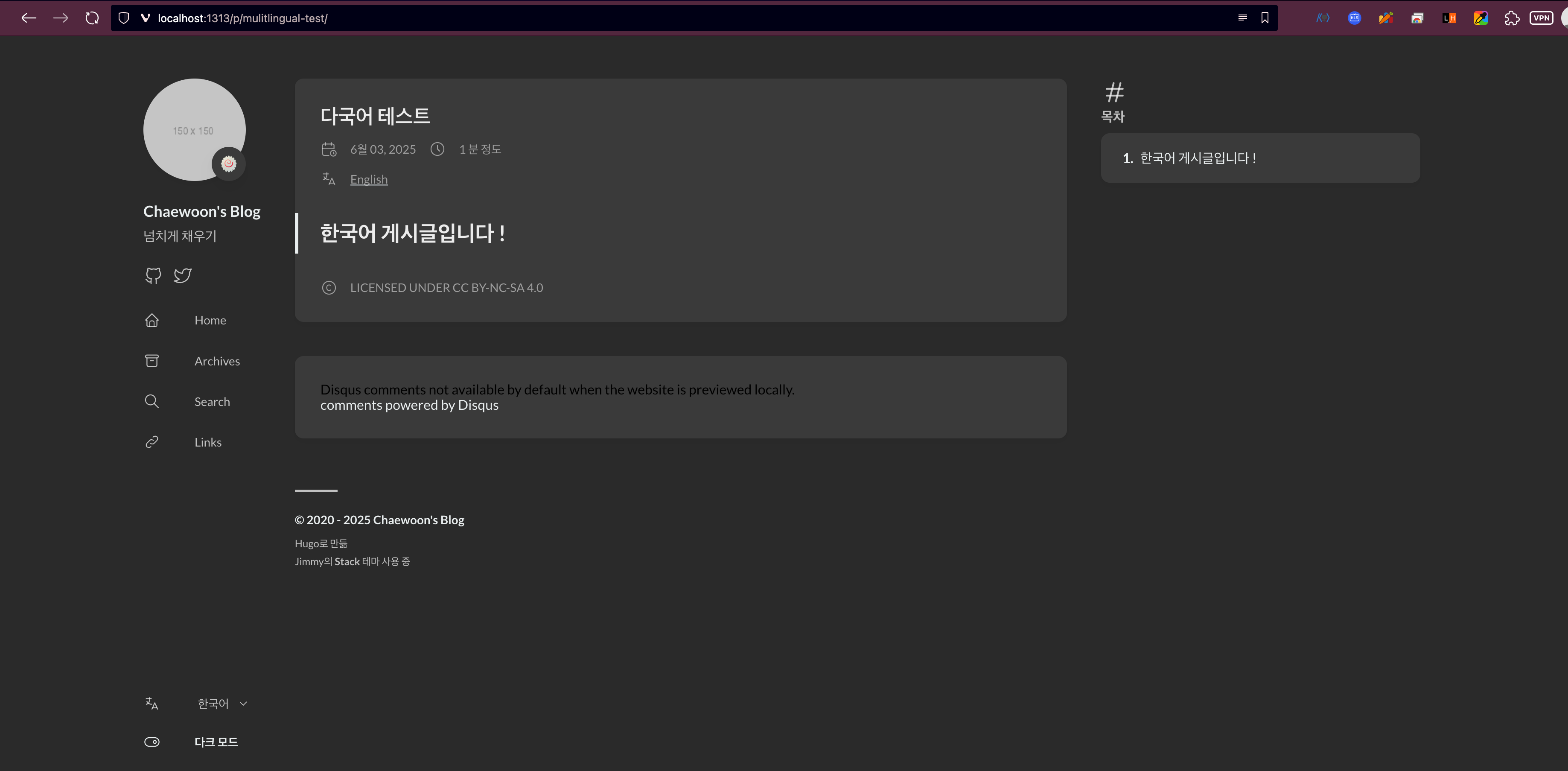This screenshot has width=1568, height=771.
Task: Click the Search magnifier icon
Action: tap(152, 401)
